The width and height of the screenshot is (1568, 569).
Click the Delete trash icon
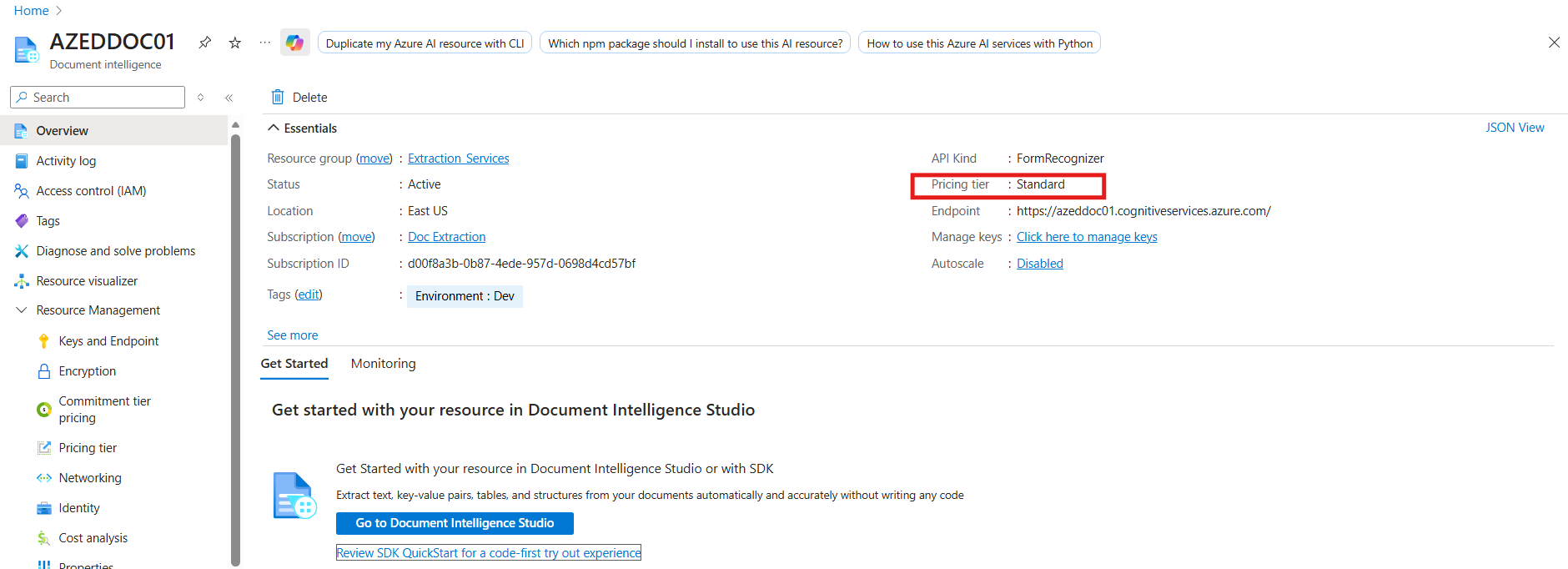coord(278,98)
